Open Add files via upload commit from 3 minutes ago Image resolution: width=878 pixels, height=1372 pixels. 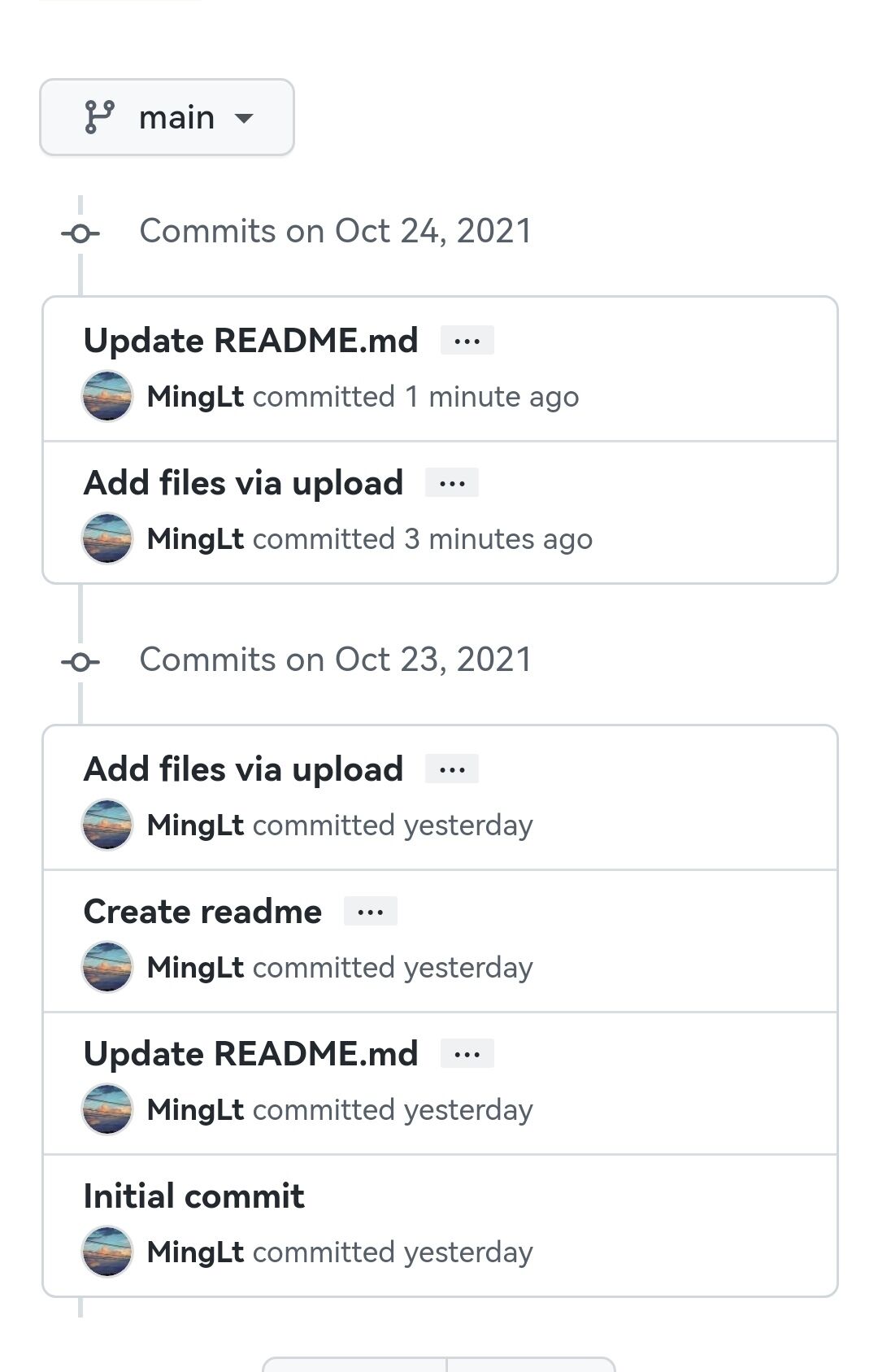click(243, 483)
